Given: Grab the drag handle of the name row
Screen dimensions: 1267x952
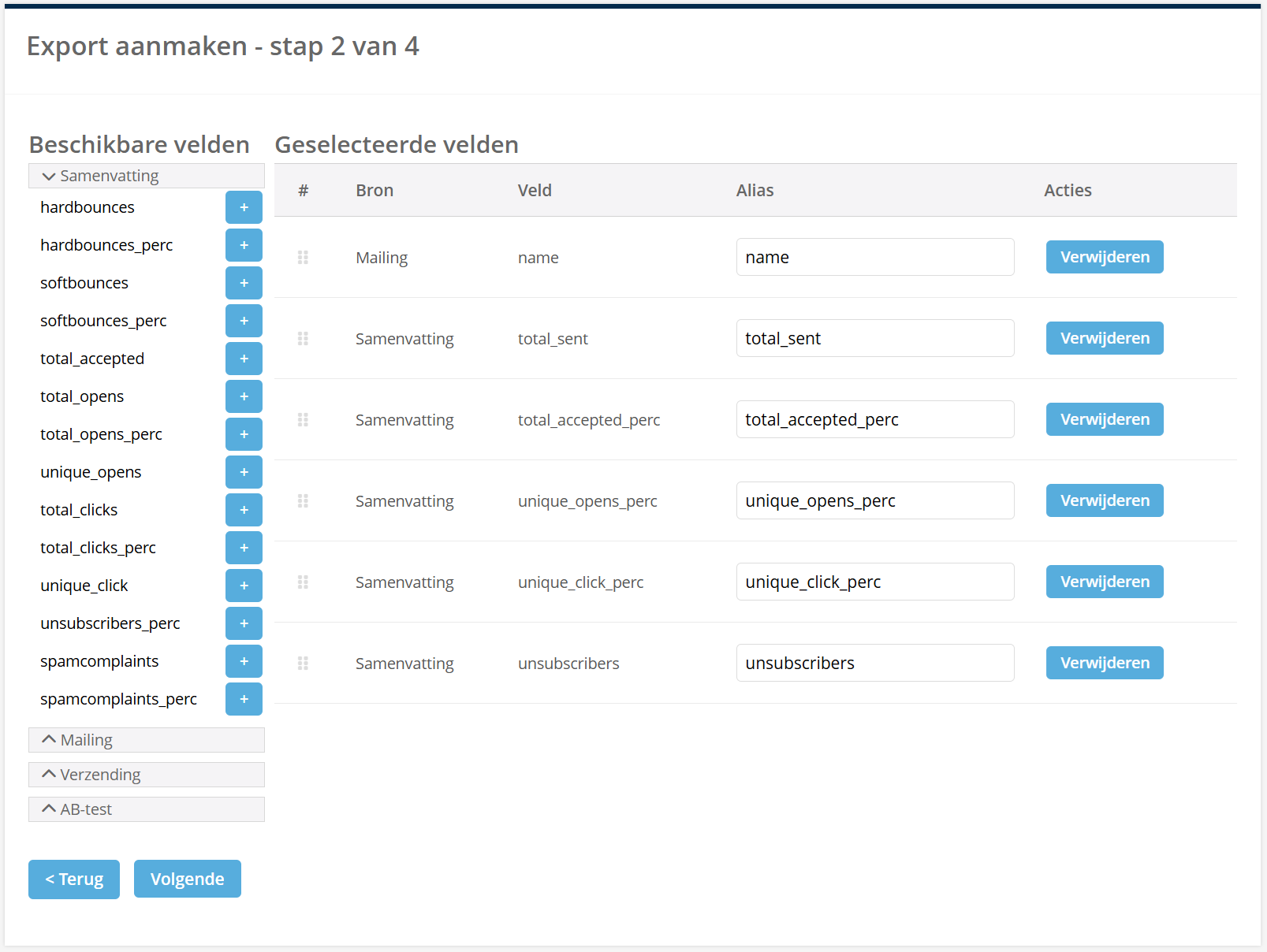Looking at the screenshot, I should tap(303, 258).
